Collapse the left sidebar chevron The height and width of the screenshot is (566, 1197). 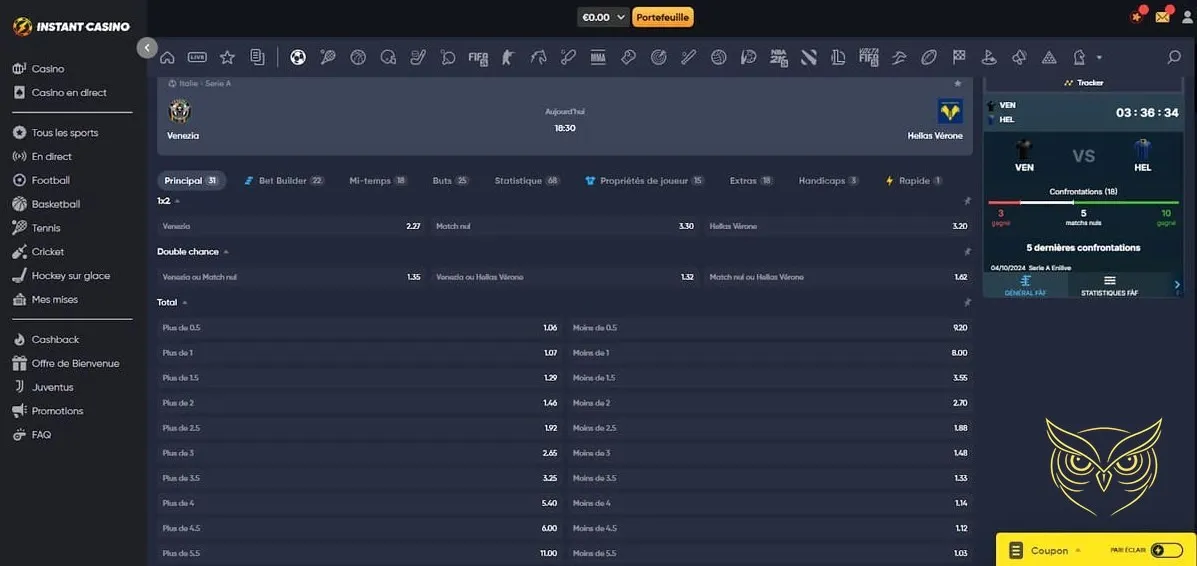[x=147, y=47]
